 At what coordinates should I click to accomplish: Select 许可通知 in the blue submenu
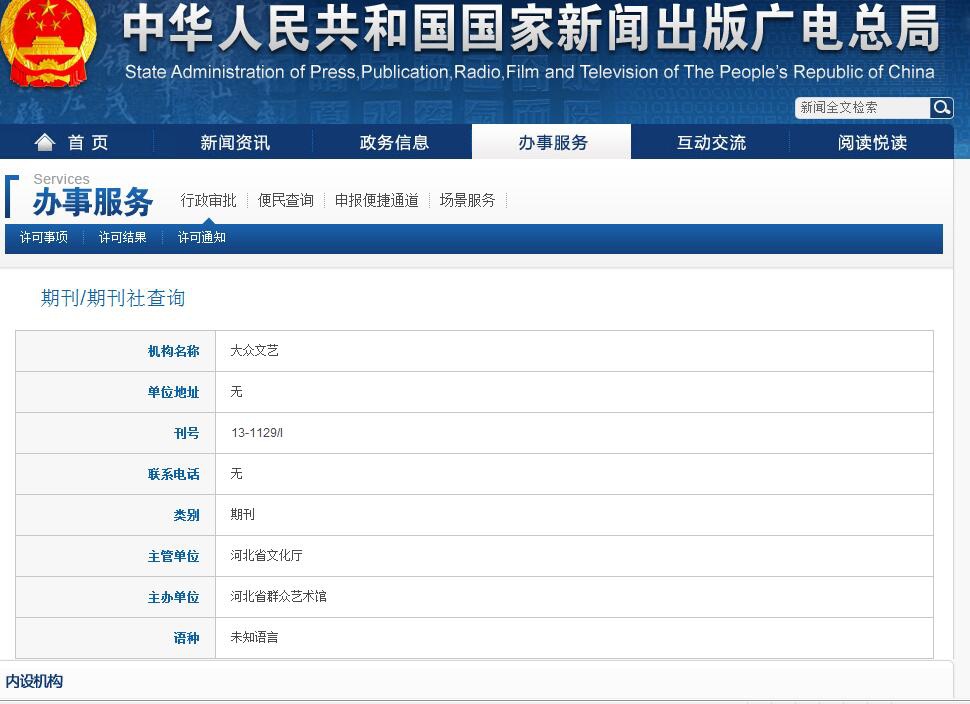pyautogui.click(x=202, y=238)
